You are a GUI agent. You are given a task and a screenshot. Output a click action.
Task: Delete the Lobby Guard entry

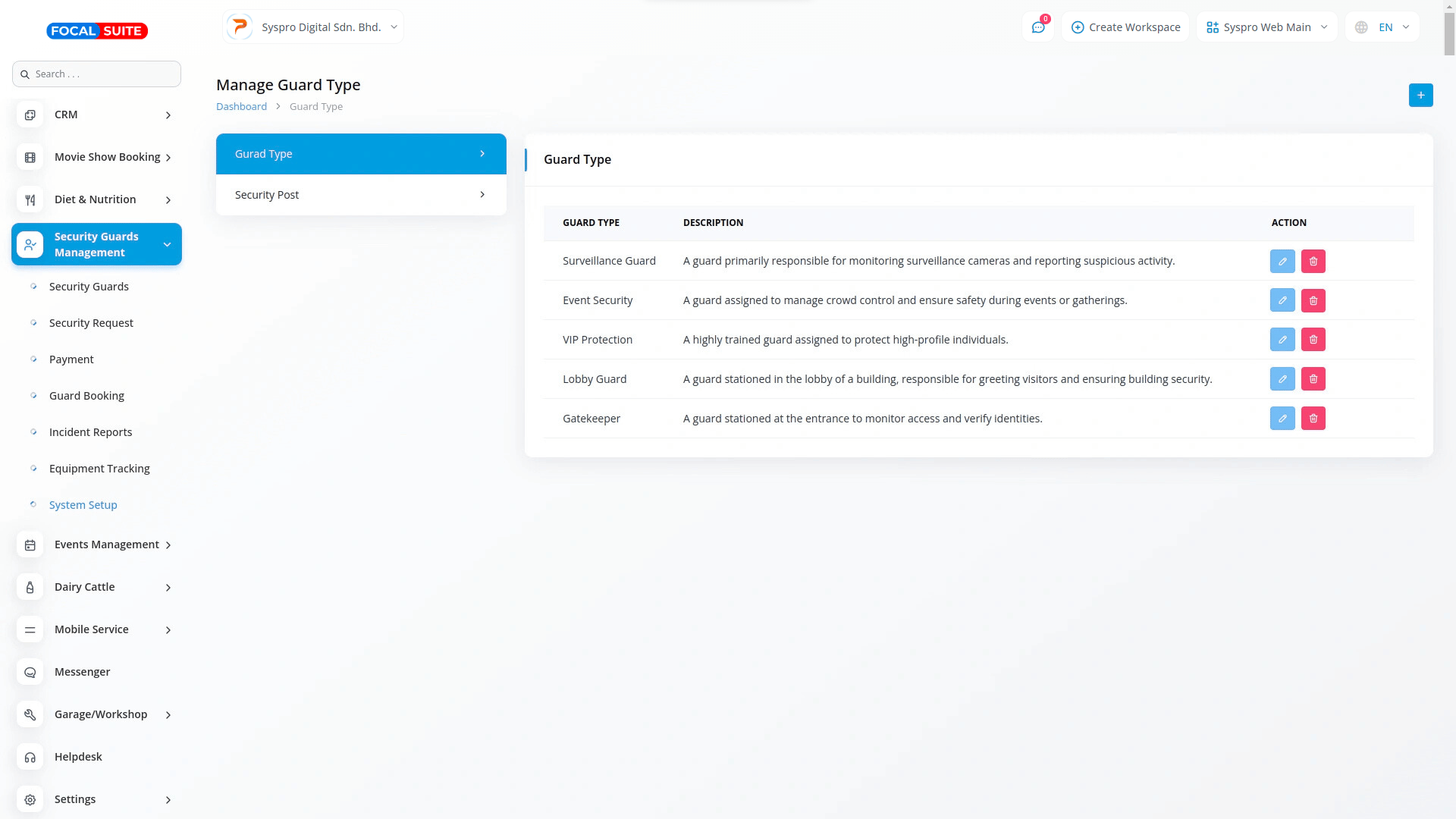pyautogui.click(x=1313, y=379)
